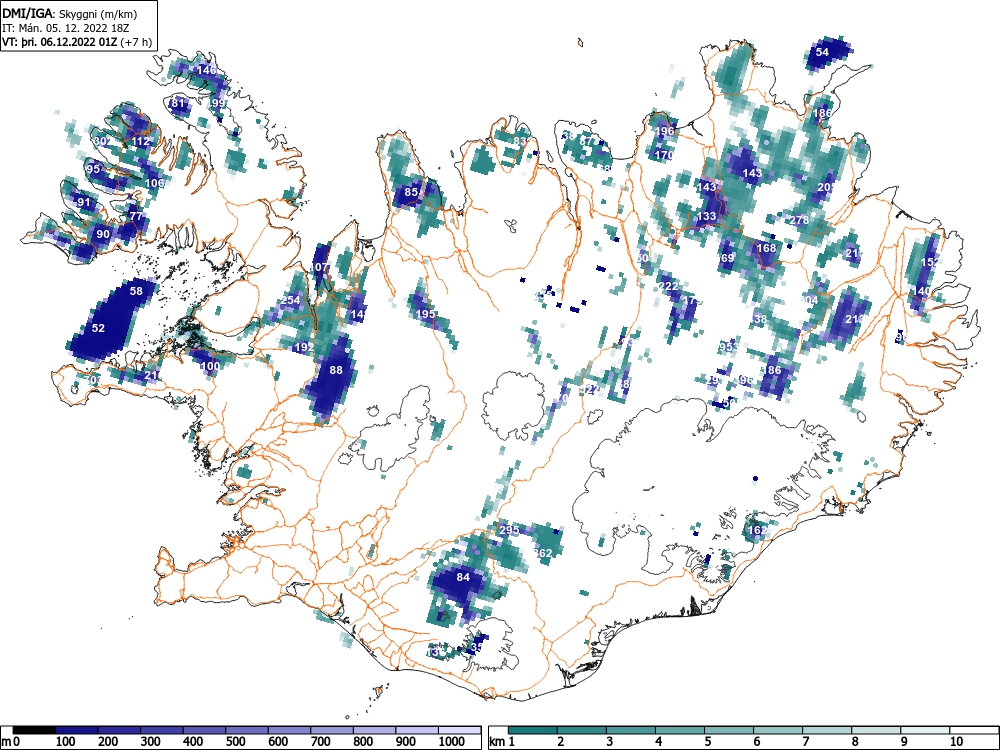Click the '54' visibility value in the northeast

(823, 52)
